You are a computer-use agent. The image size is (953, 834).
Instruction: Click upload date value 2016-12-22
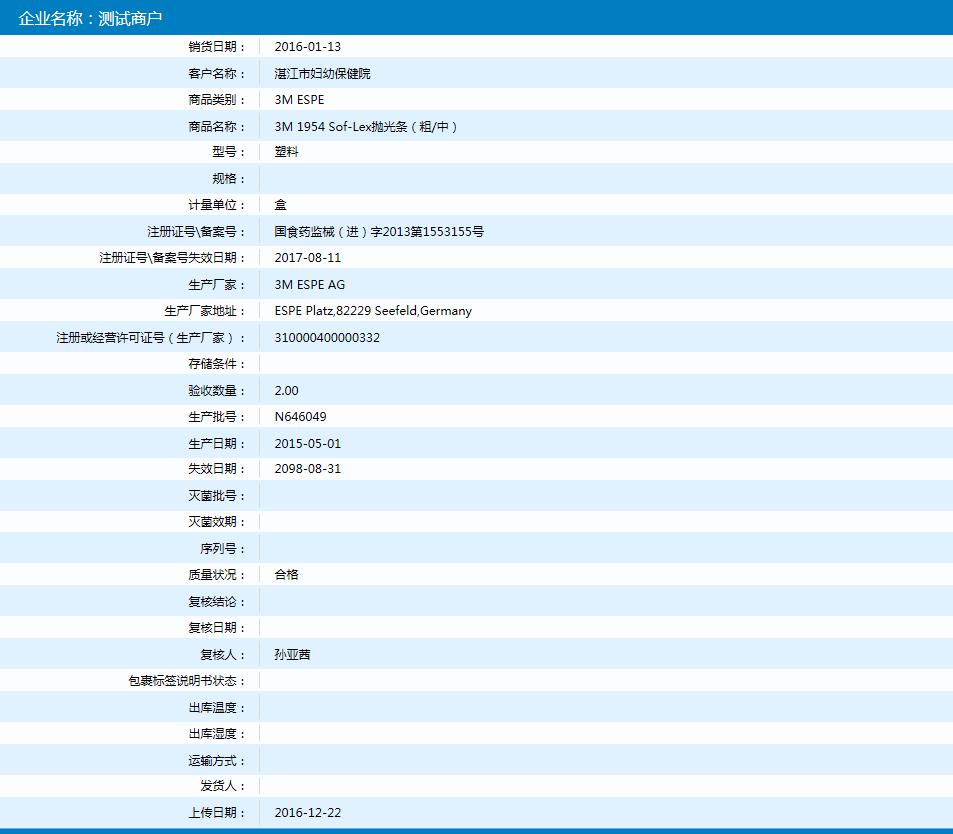coord(308,813)
